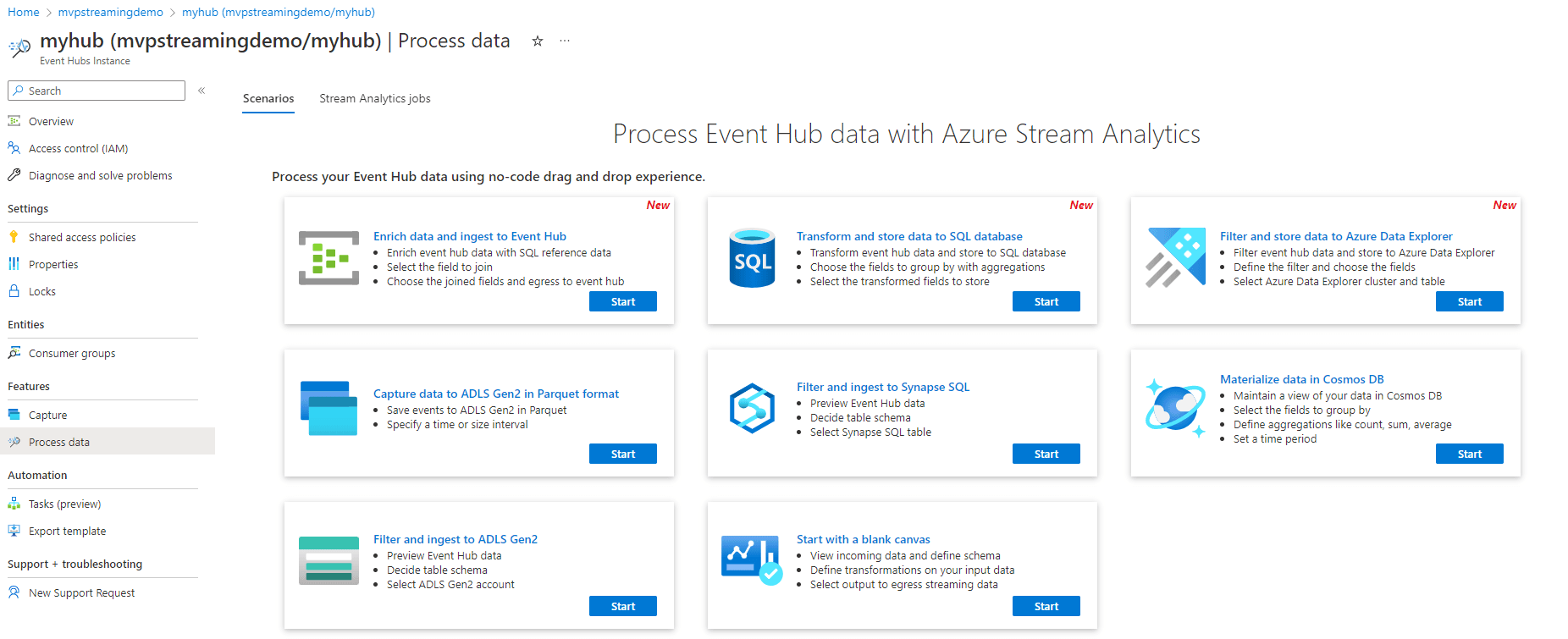Screen dimensions: 1568x639
Task: Open the Filter and ingest to Synapse SQL link
Action: [882, 387]
